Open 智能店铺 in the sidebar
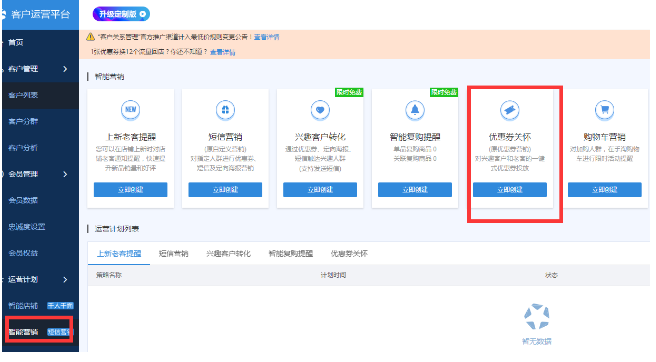Screen dimensions: 656x362 (23, 306)
